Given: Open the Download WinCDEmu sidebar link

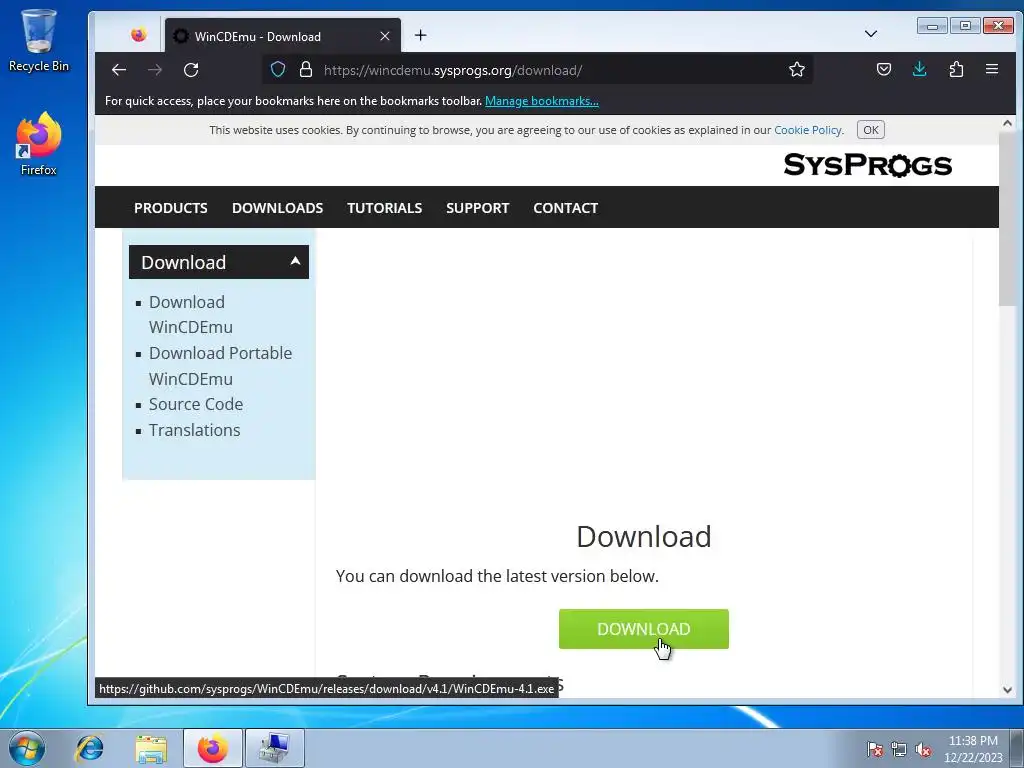Looking at the screenshot, I should [190, 315].
